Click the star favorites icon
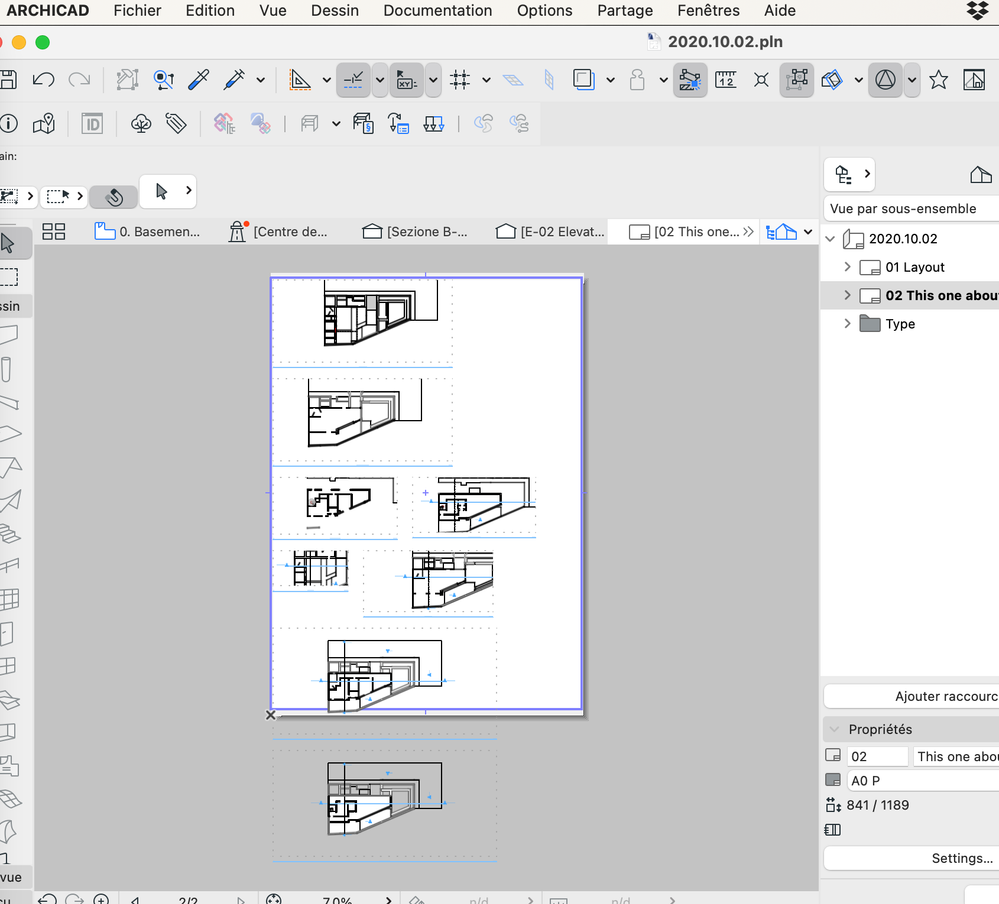Viewport: 999px width, 904px height. point(938,80)
